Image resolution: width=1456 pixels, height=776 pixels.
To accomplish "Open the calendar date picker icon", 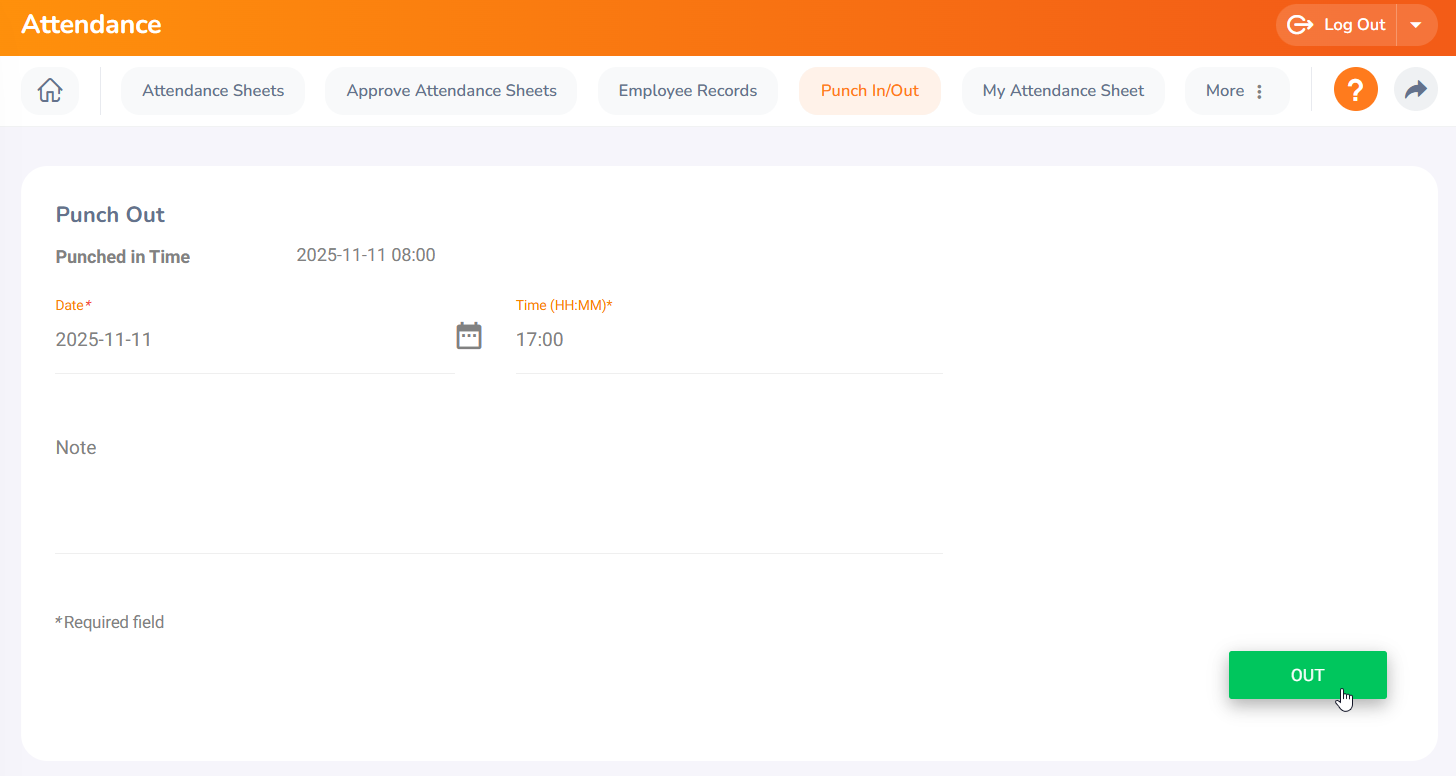I will [x=469, y=336].
